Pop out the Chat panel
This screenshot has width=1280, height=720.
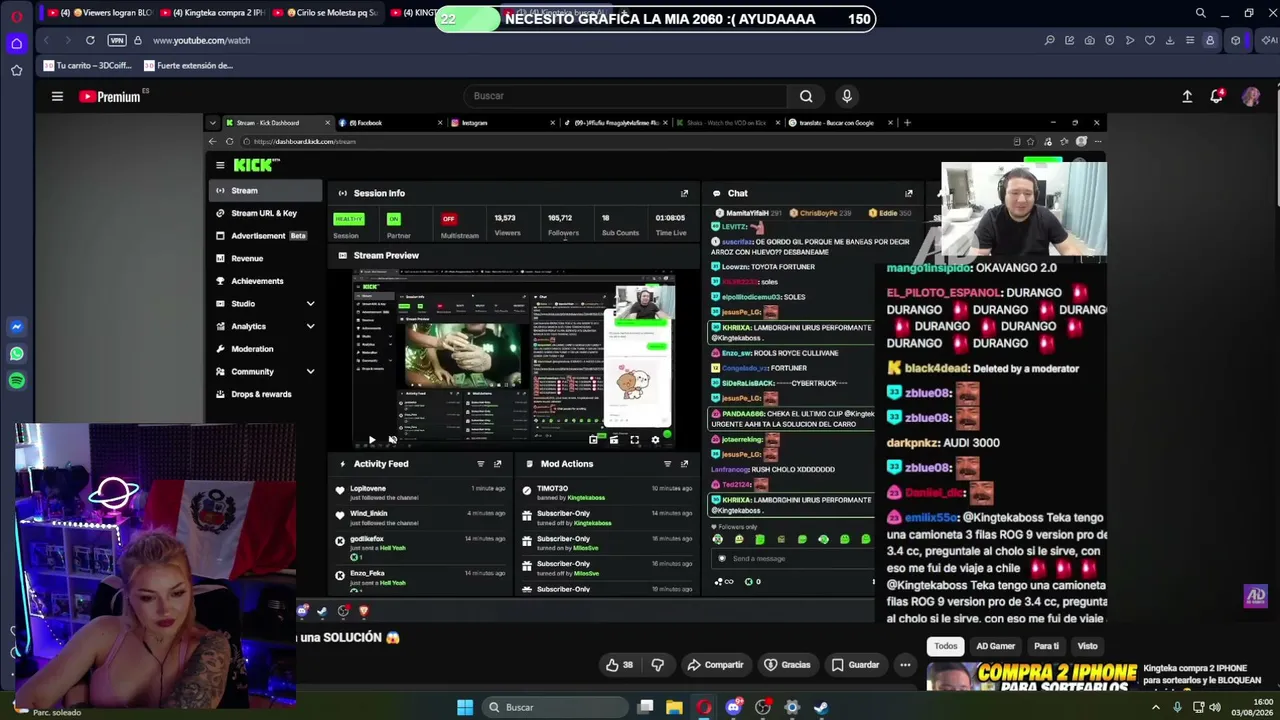click(x=908, y=193)
